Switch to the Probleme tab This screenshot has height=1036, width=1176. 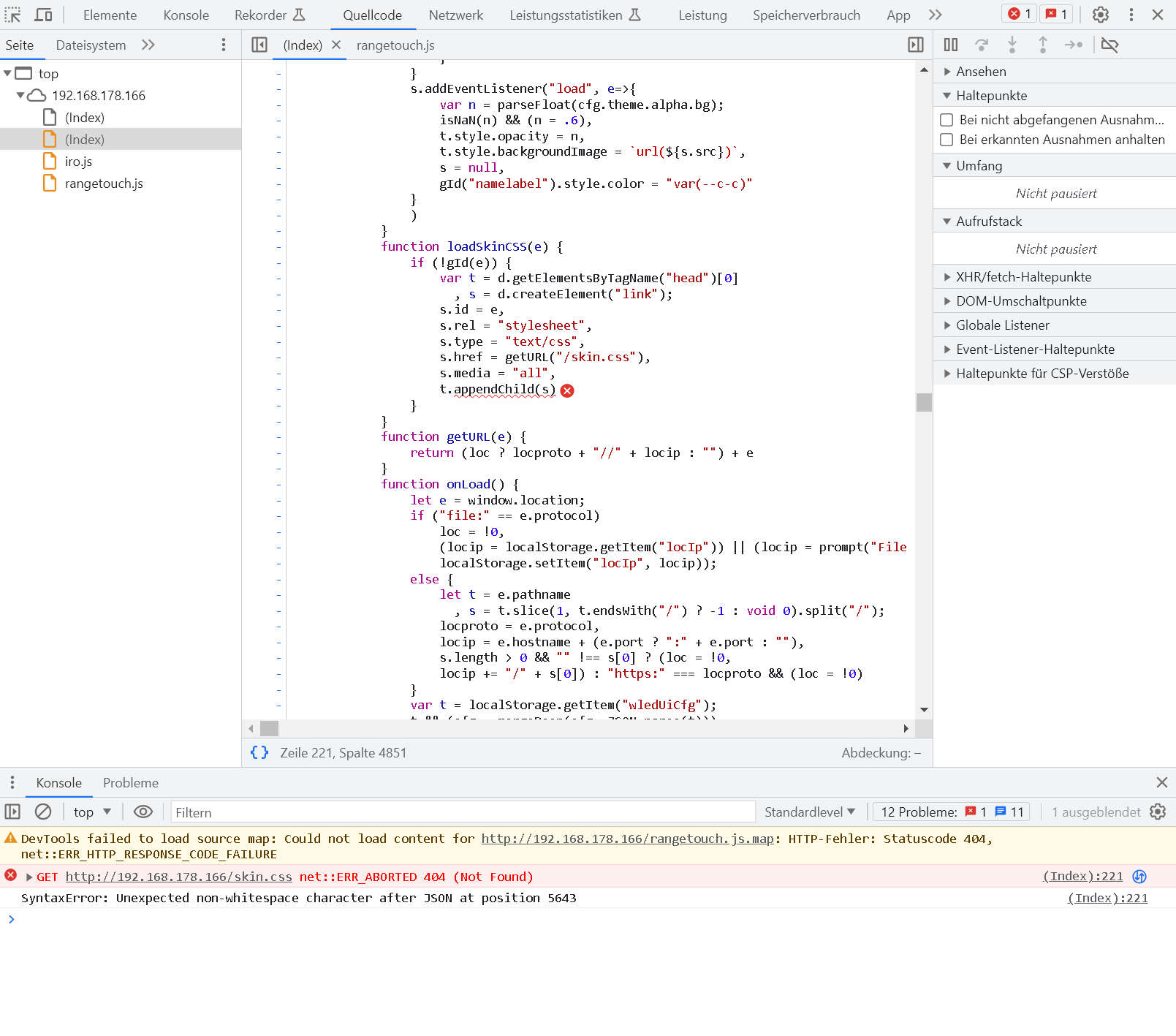click(x=130, y=782)
